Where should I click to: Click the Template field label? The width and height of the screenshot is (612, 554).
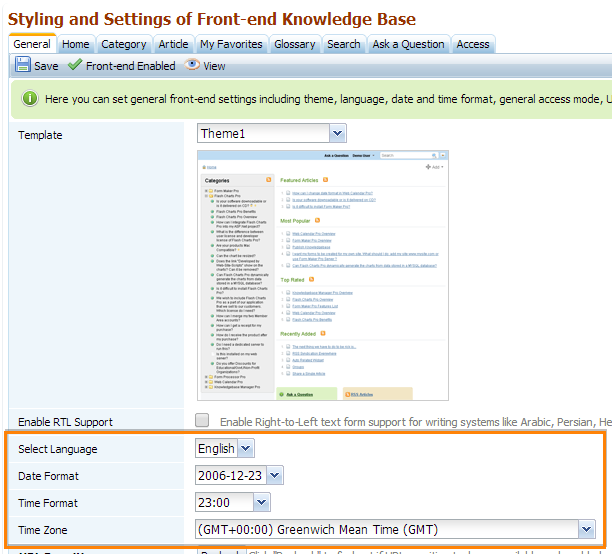point(40,135)
